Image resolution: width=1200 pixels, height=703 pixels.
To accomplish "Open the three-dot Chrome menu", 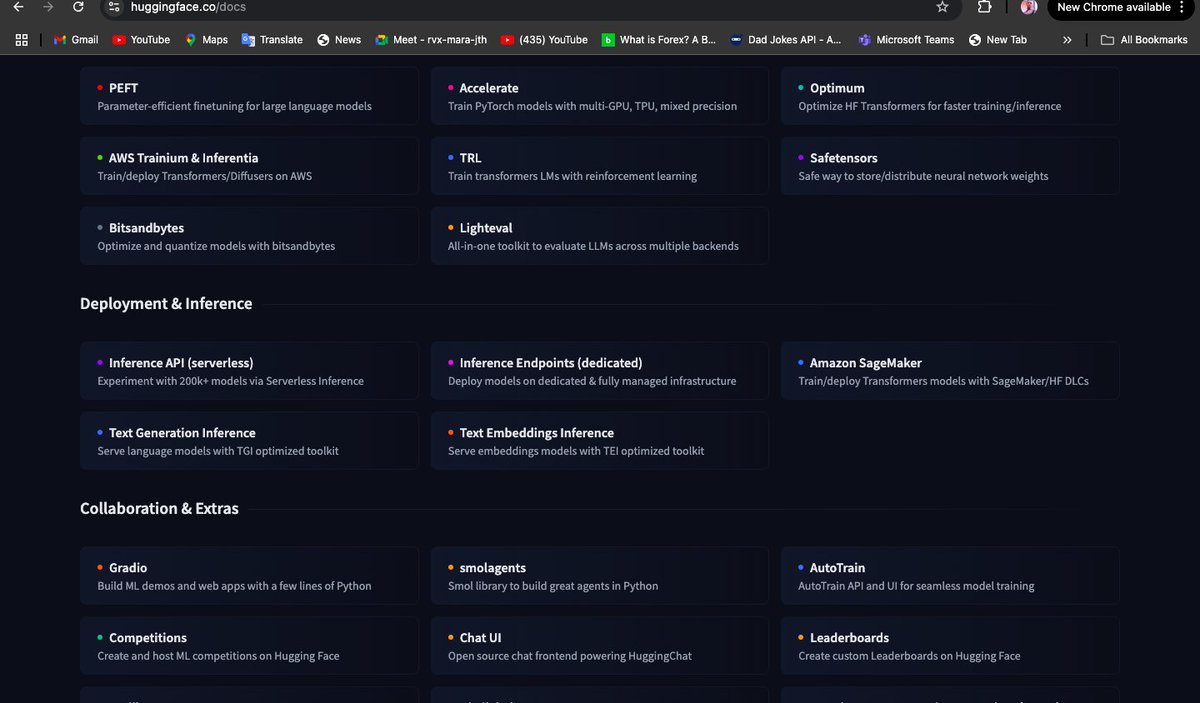I will tap(1190, 8).
